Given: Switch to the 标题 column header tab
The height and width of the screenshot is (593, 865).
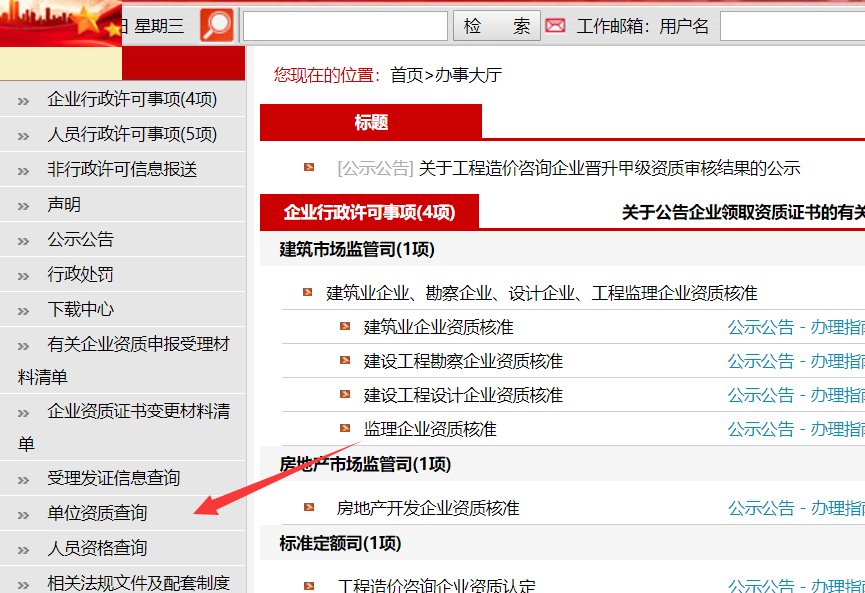Looking at the screenshot, I should (370, 120).
